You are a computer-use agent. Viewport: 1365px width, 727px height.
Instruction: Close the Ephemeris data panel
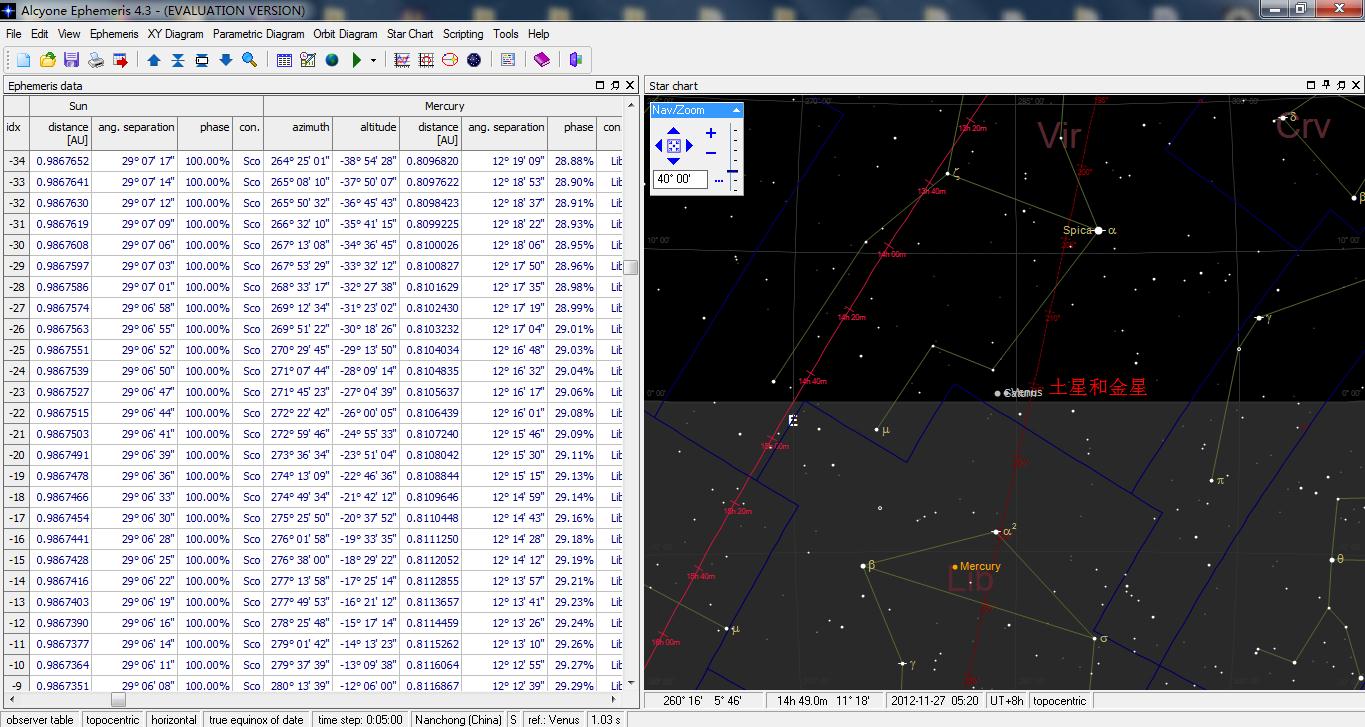tap(630, 85)
